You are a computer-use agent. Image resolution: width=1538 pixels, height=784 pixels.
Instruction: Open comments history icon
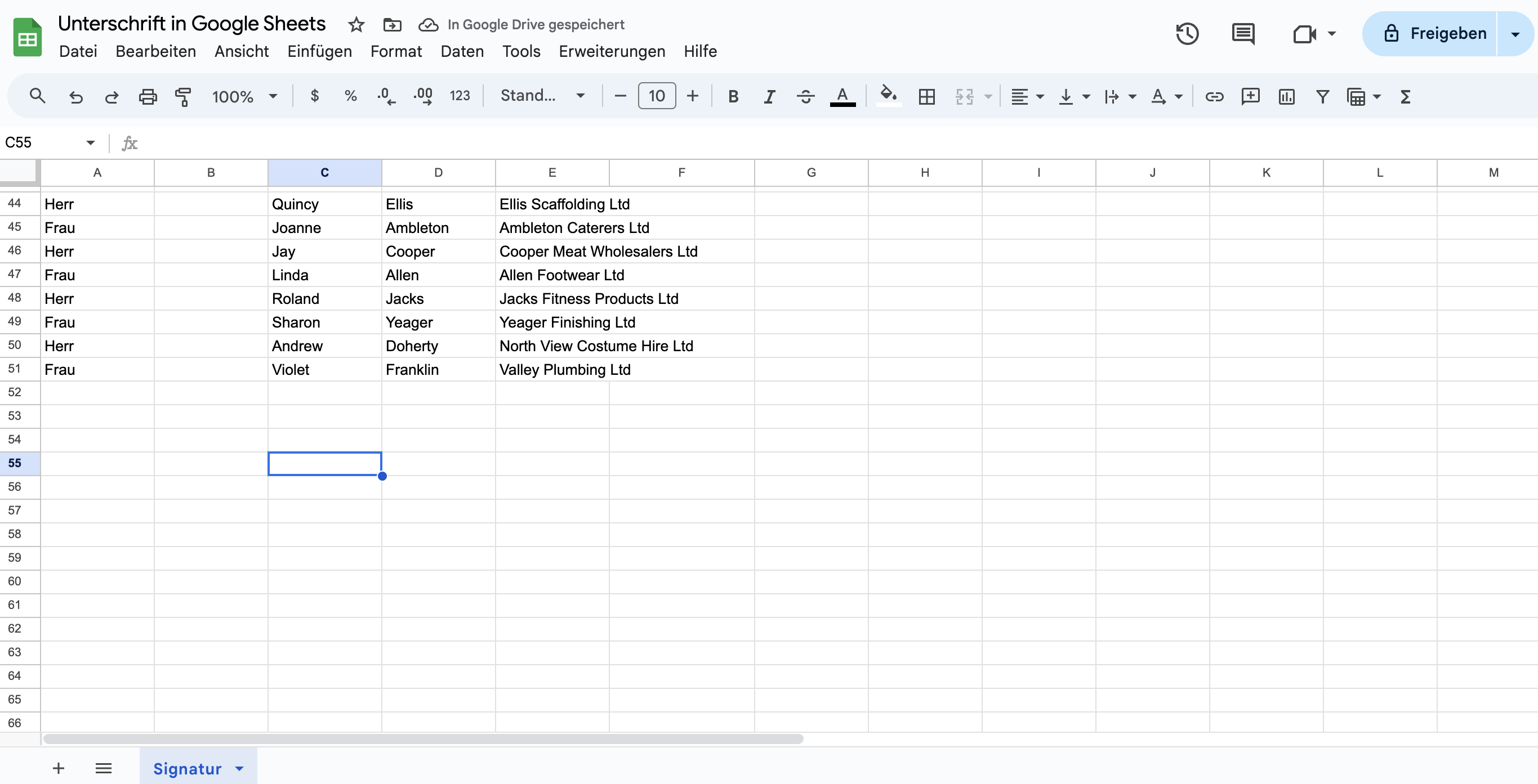click(1243, 33)
